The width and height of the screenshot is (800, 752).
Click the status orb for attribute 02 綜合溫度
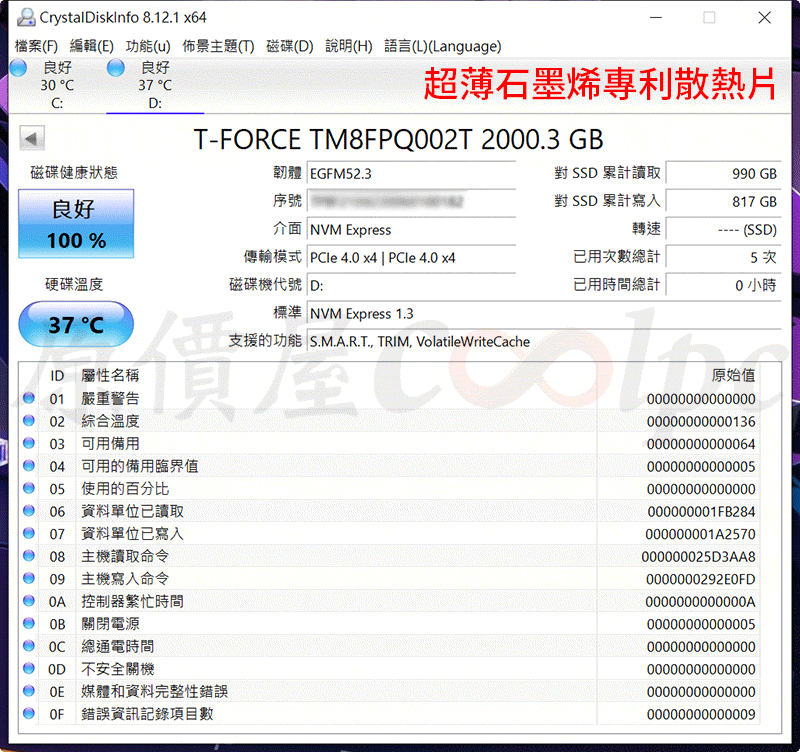pyautogui.click(x=29, y=420)
